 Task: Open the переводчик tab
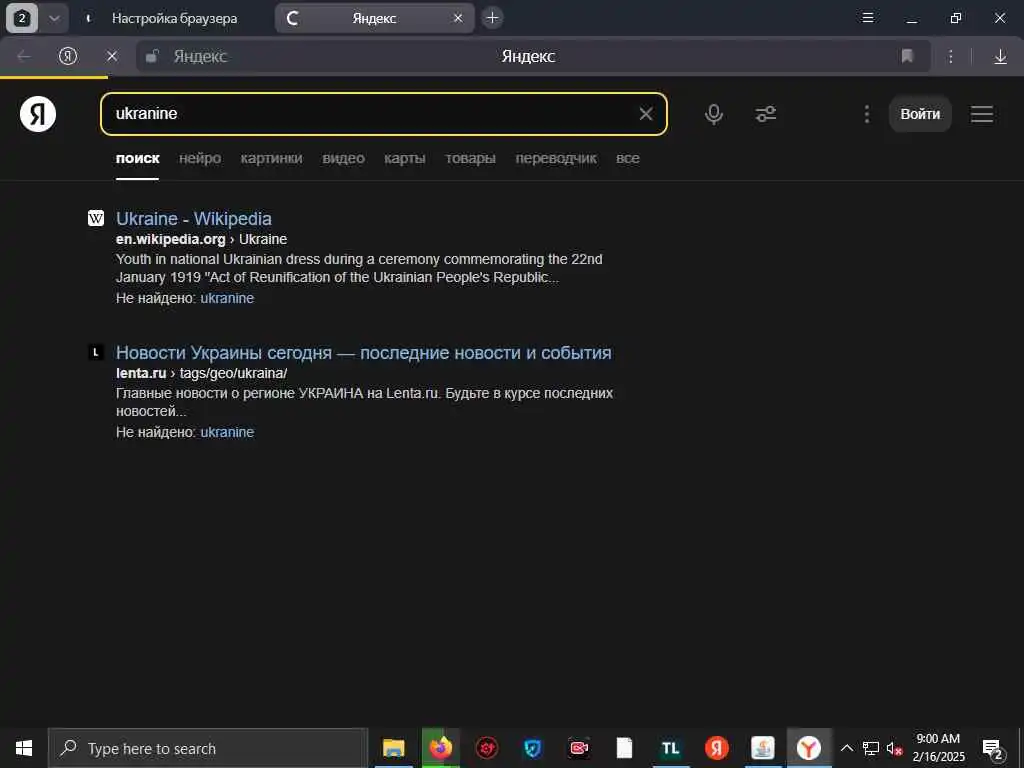(x=556, y=158)
